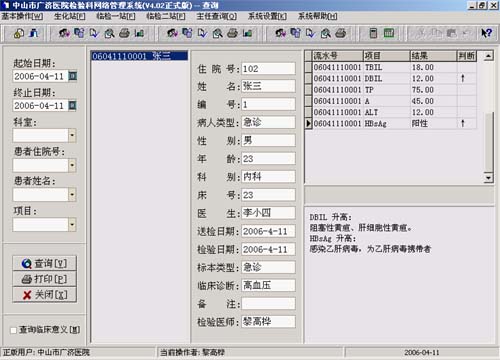The width and height of the screenshot is (500, 360).
Task: Click the 结果 column header
Action: pyautogui.click(x=433, y=56)
